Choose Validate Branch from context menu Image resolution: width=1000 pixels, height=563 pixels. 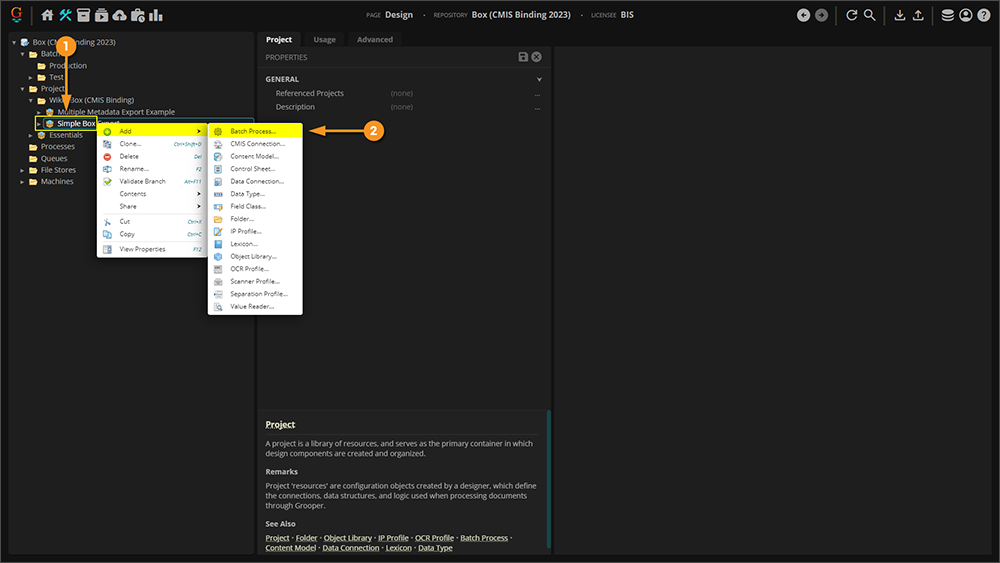tap(142, 181)
